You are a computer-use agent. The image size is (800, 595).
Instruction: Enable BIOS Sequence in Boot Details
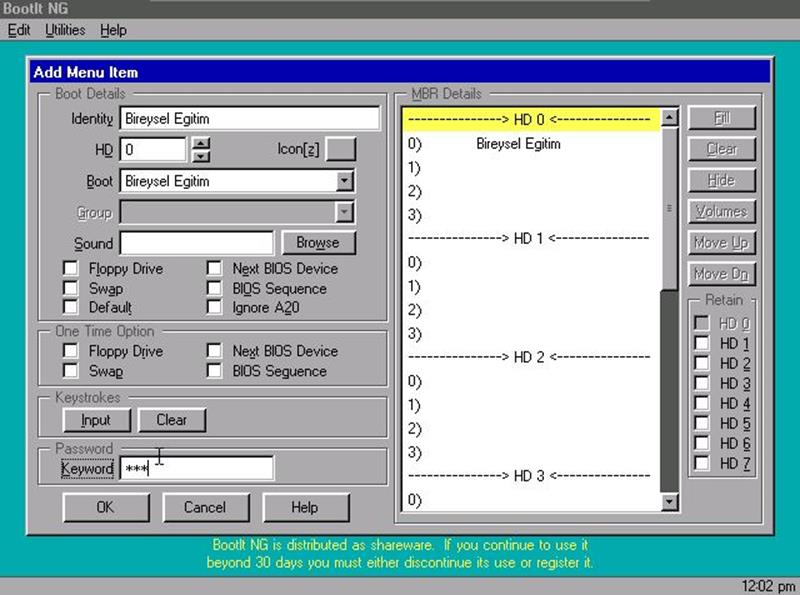coord(214,288)
